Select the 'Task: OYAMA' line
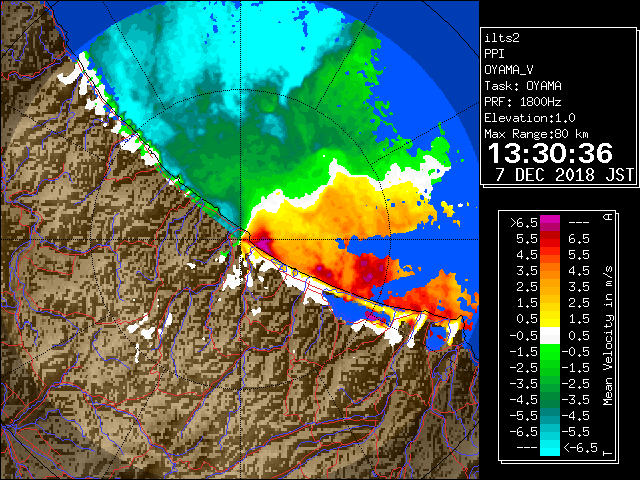Screen dimensions: 640x480 click(x=523, y=86)
